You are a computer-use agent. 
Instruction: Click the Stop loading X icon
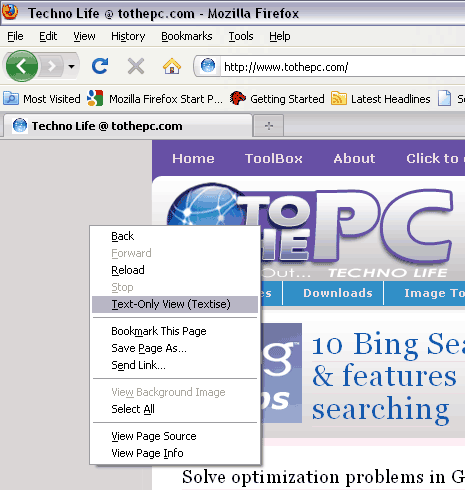136,66
